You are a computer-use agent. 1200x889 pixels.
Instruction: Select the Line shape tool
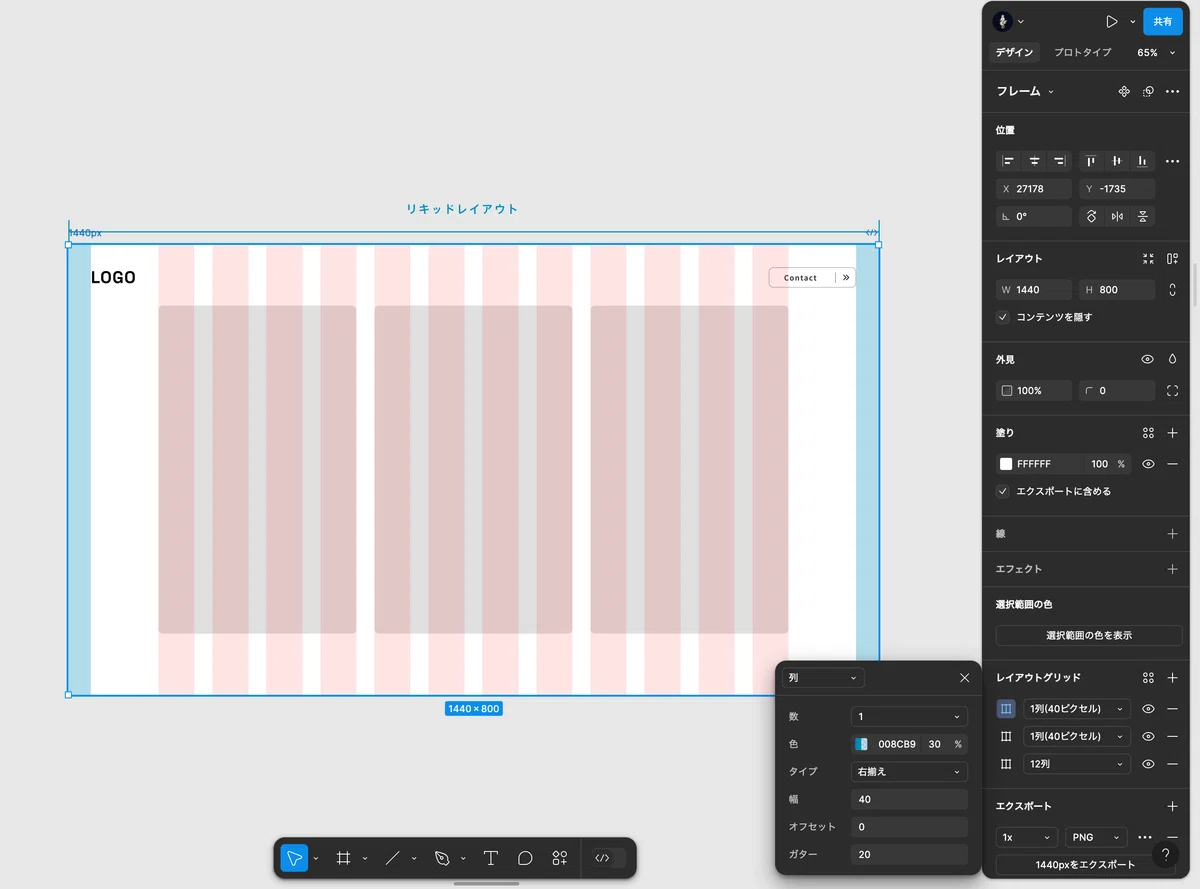(x=392, y=858)
